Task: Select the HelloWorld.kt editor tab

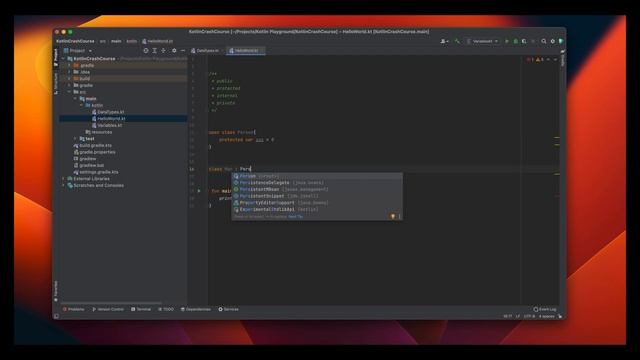Action: [246, 51]
